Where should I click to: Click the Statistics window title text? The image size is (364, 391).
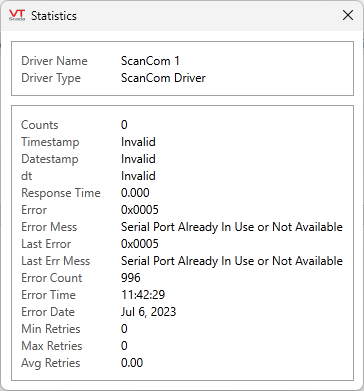(54, 16)
